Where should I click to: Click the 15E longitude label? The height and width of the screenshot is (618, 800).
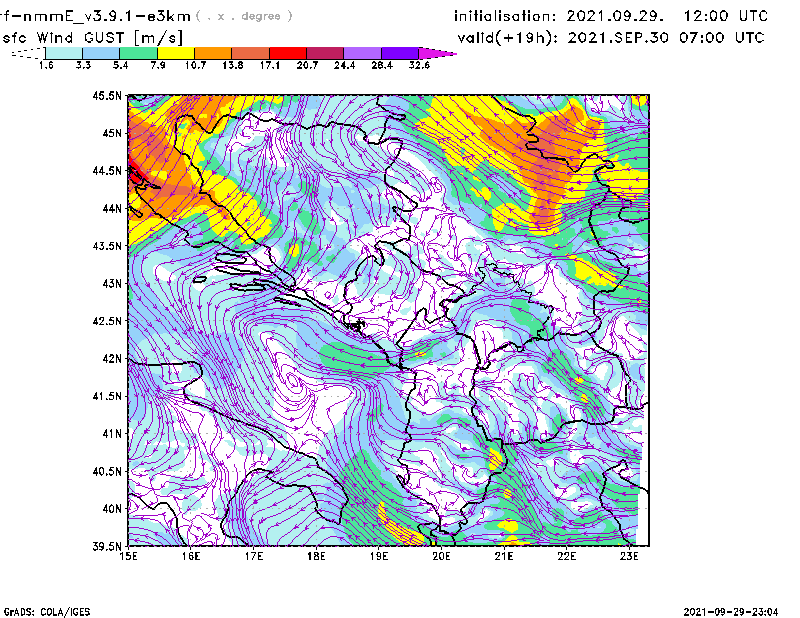point(128,556)
